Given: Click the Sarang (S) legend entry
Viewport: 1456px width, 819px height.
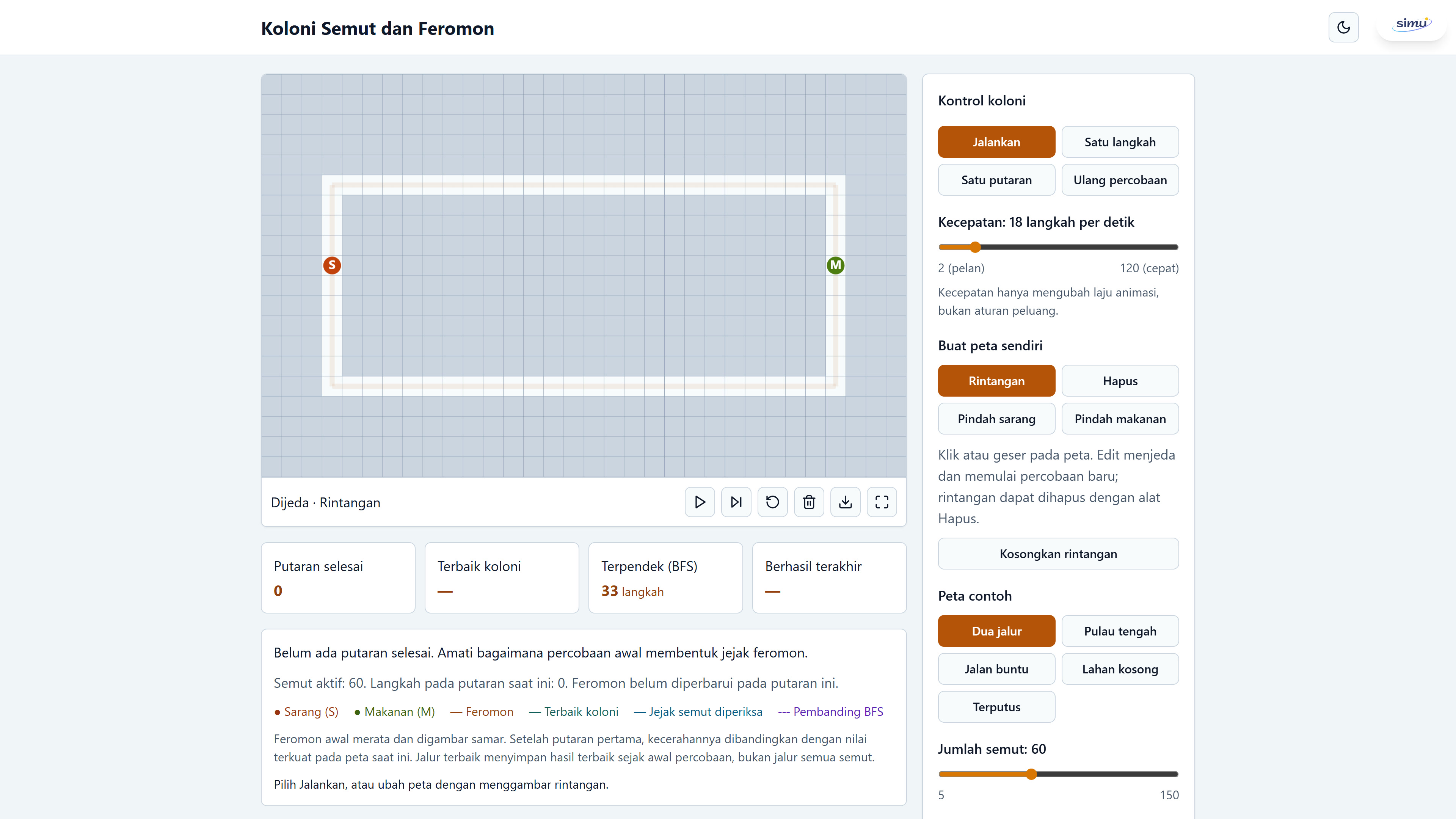Looking at the screenshot, I should [306, 712].
